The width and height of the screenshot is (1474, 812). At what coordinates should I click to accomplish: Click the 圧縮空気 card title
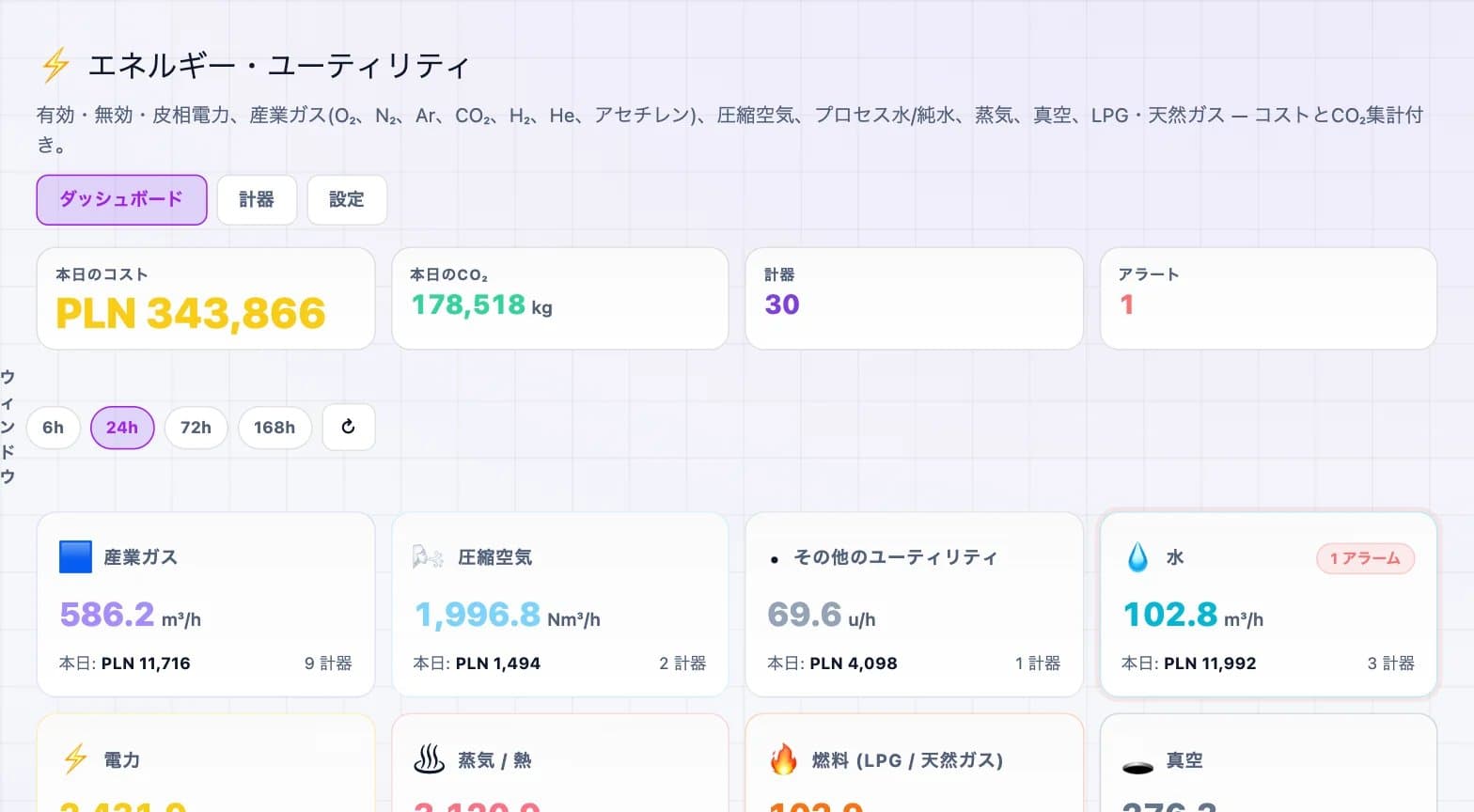click(494, 557)
